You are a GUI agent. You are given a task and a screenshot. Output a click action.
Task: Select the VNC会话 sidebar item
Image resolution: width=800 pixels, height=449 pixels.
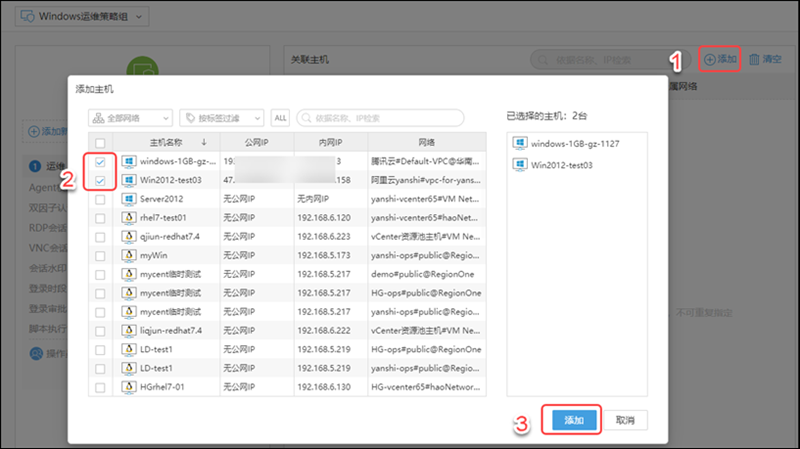coord(47,248)
